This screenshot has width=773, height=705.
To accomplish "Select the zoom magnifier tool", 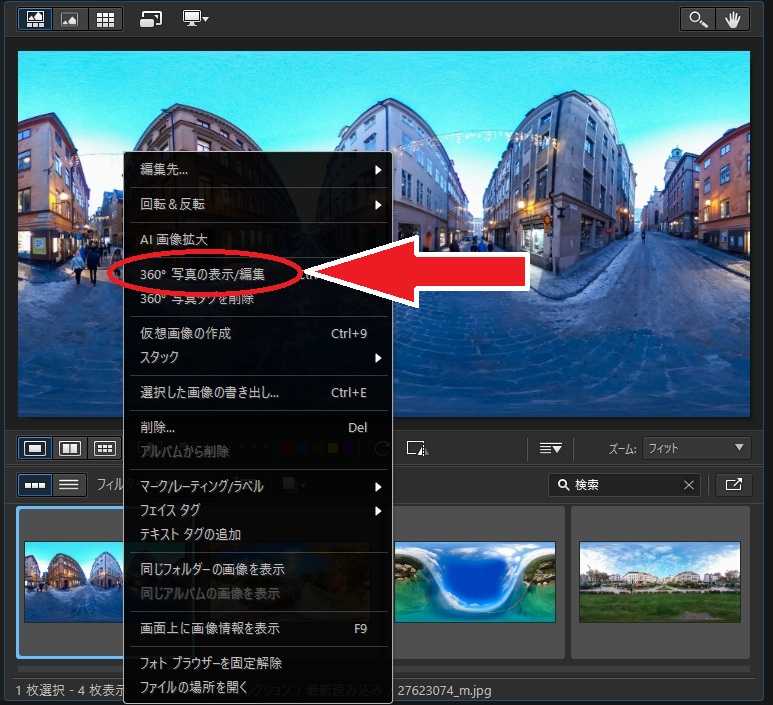I will (x=698, y=20).
